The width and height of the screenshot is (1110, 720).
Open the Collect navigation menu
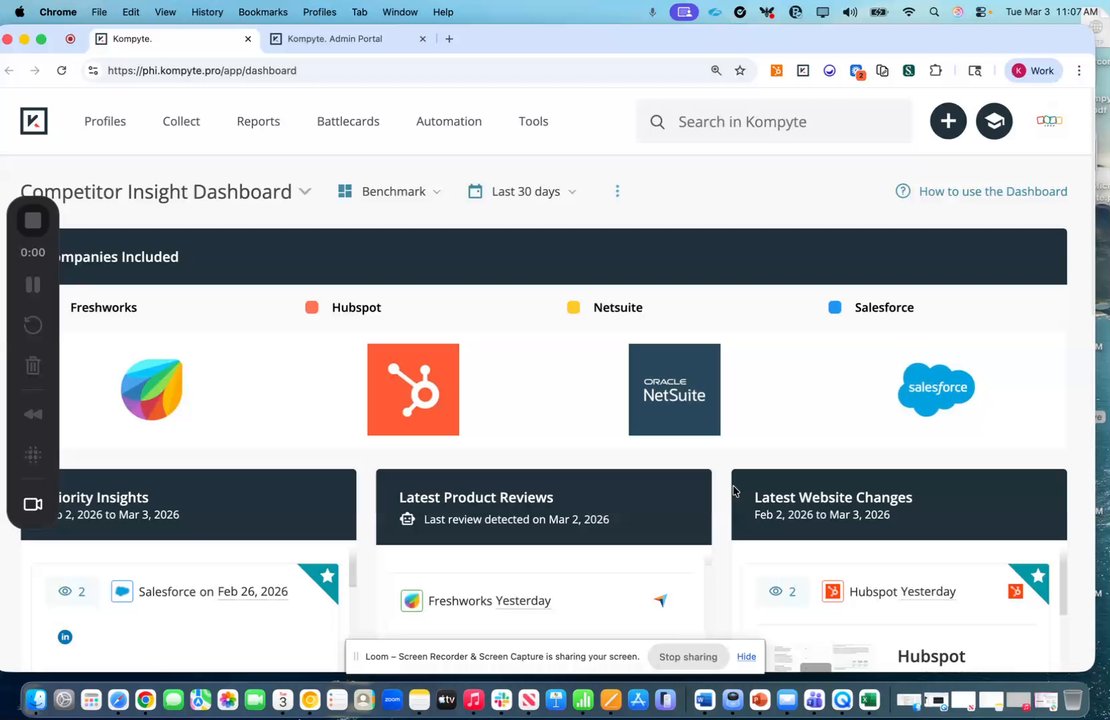click(x=181, y=121)
